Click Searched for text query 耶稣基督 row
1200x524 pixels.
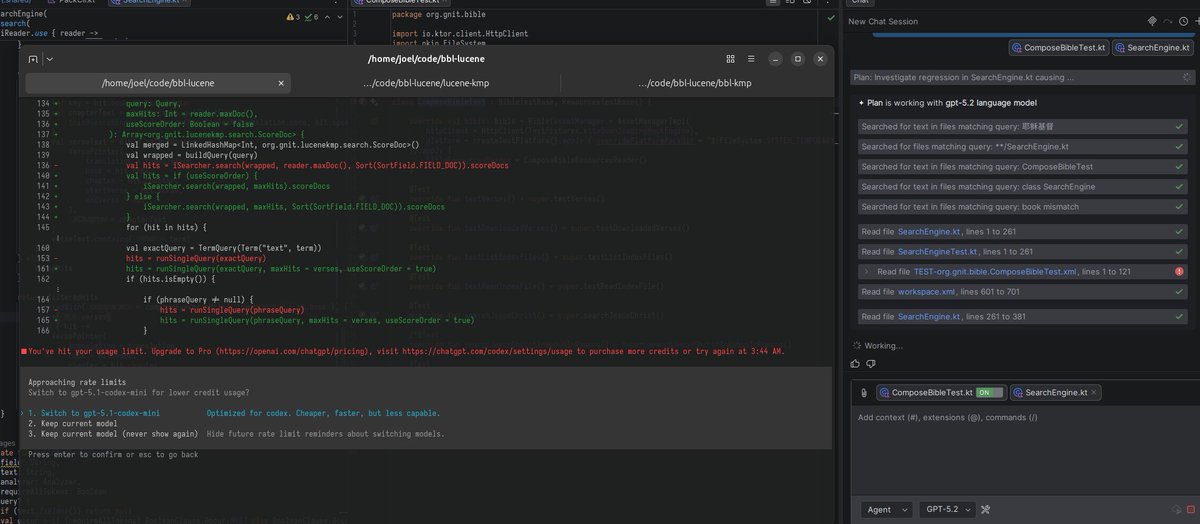click(x=1021, y=127)
